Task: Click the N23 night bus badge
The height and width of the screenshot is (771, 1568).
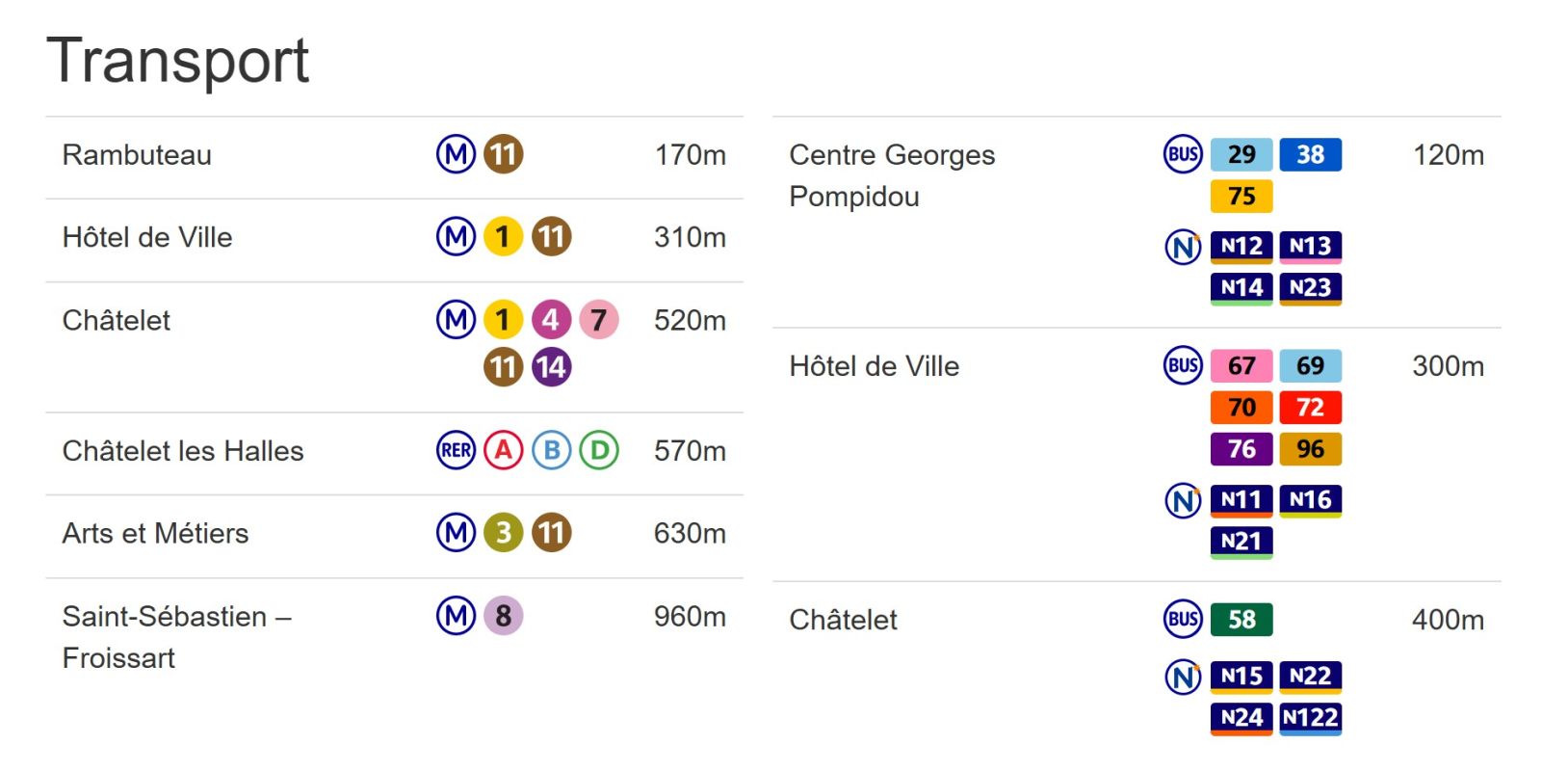Action: (x=1310, y=288)
